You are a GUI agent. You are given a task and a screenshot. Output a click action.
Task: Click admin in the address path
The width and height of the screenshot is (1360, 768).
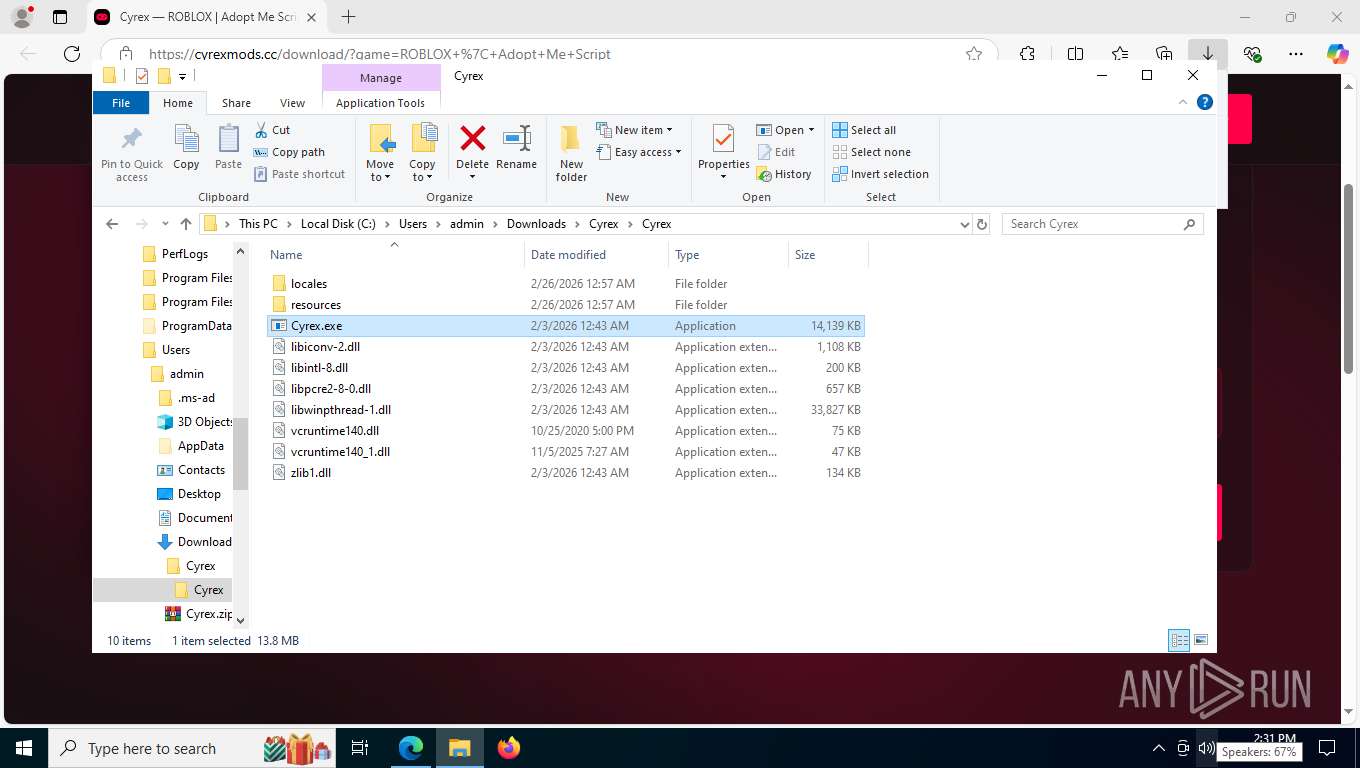click(467, 224)
